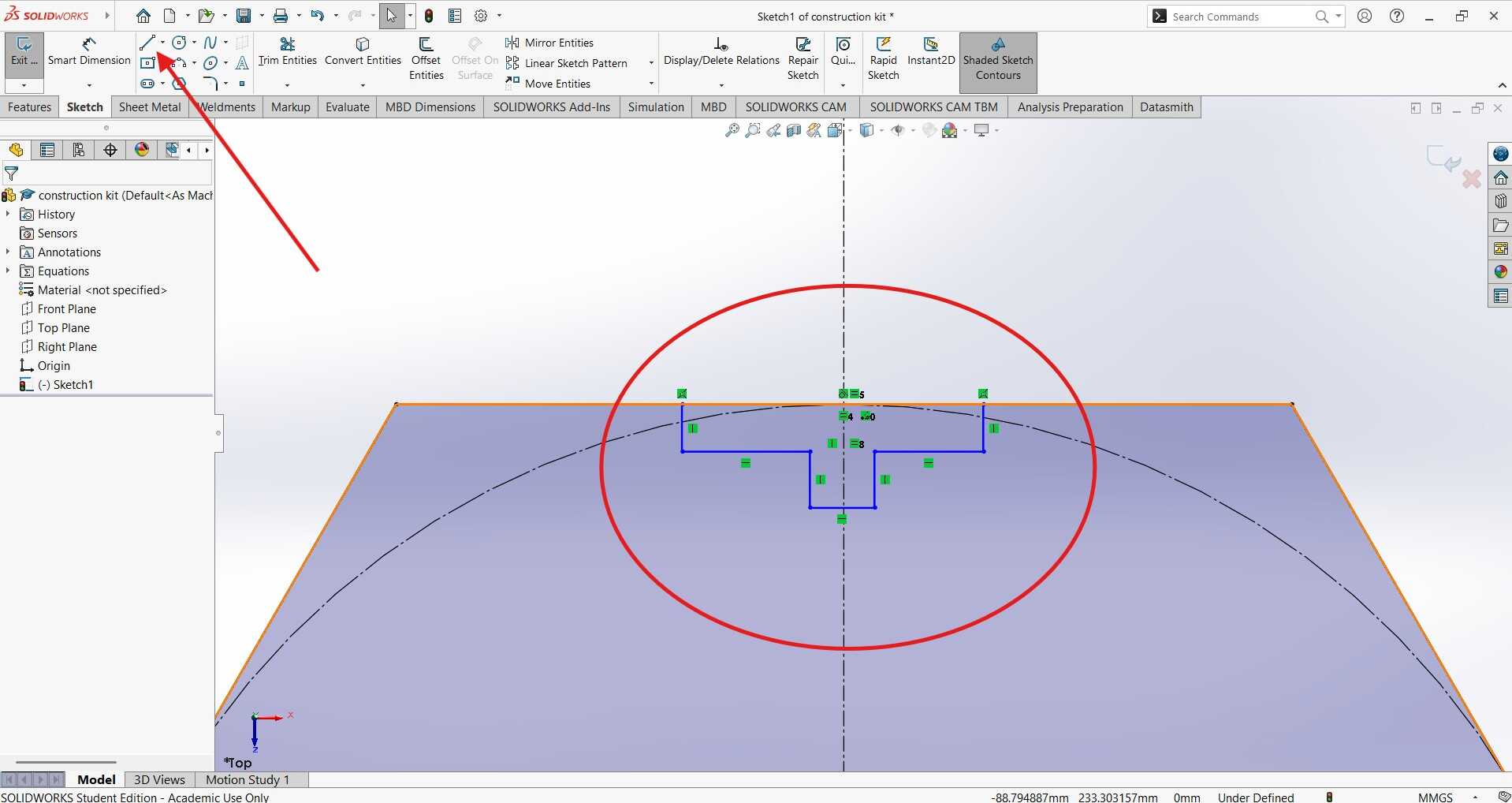Click Zoom to Area magnifier icon
This screenshot has height=803, width=1512.
[x=753, y=130]
